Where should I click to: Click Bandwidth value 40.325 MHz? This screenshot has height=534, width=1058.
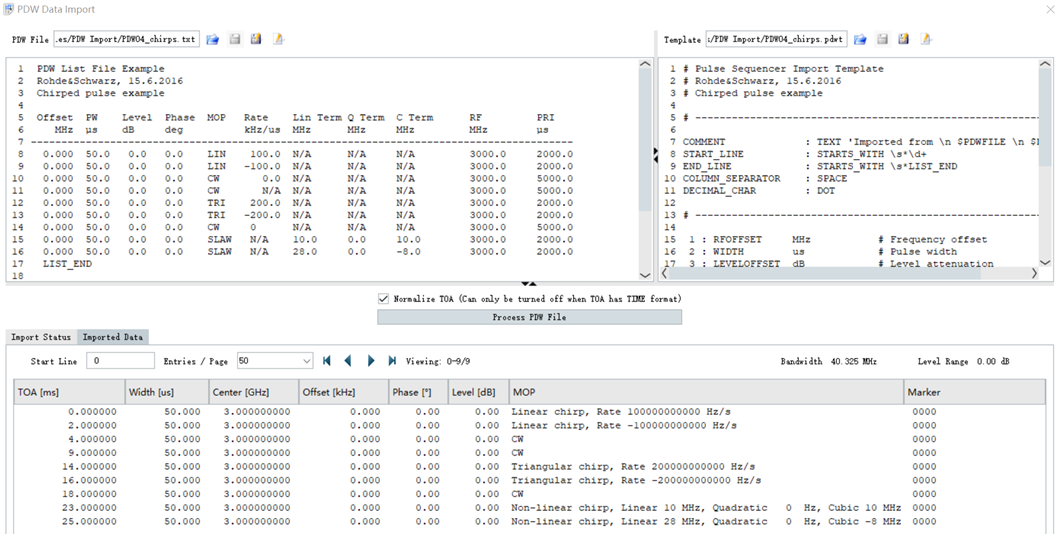854,362
